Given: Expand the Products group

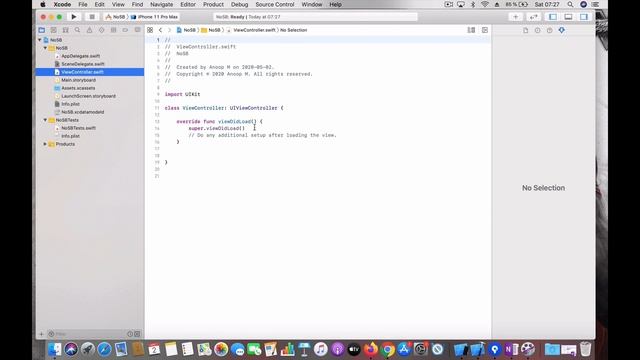Looking at the screenshot, I should coord(45,144).
